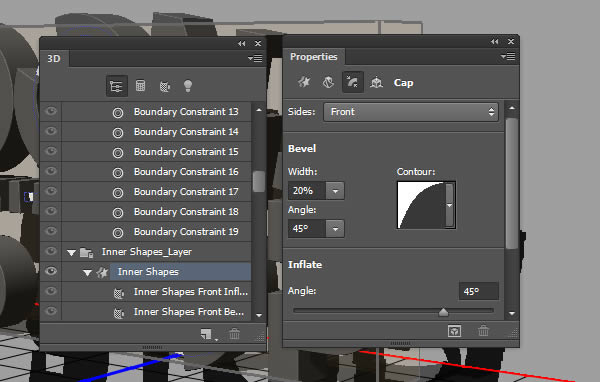Open the Coordinates properties icon
The width and height of the screenshot is (600, 382).
coord(377,82)
